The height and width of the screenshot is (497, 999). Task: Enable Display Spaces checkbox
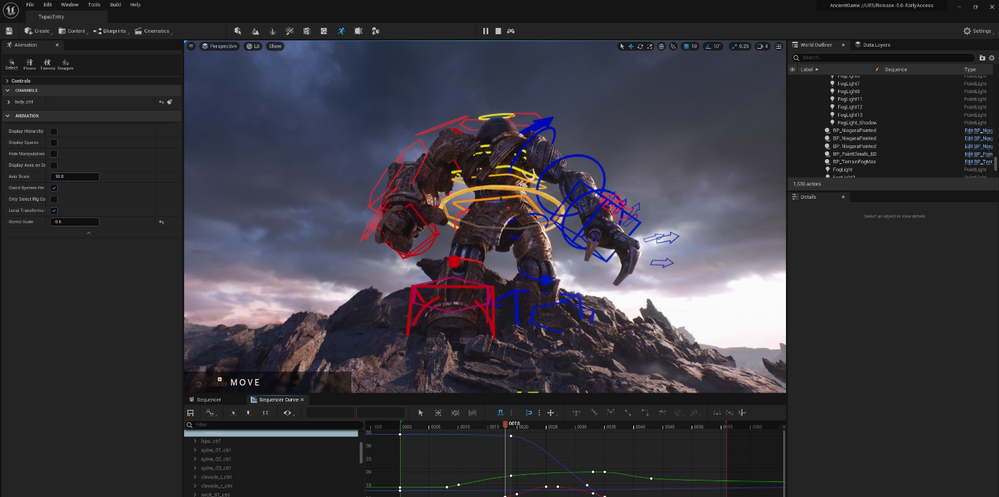[54, 143]
